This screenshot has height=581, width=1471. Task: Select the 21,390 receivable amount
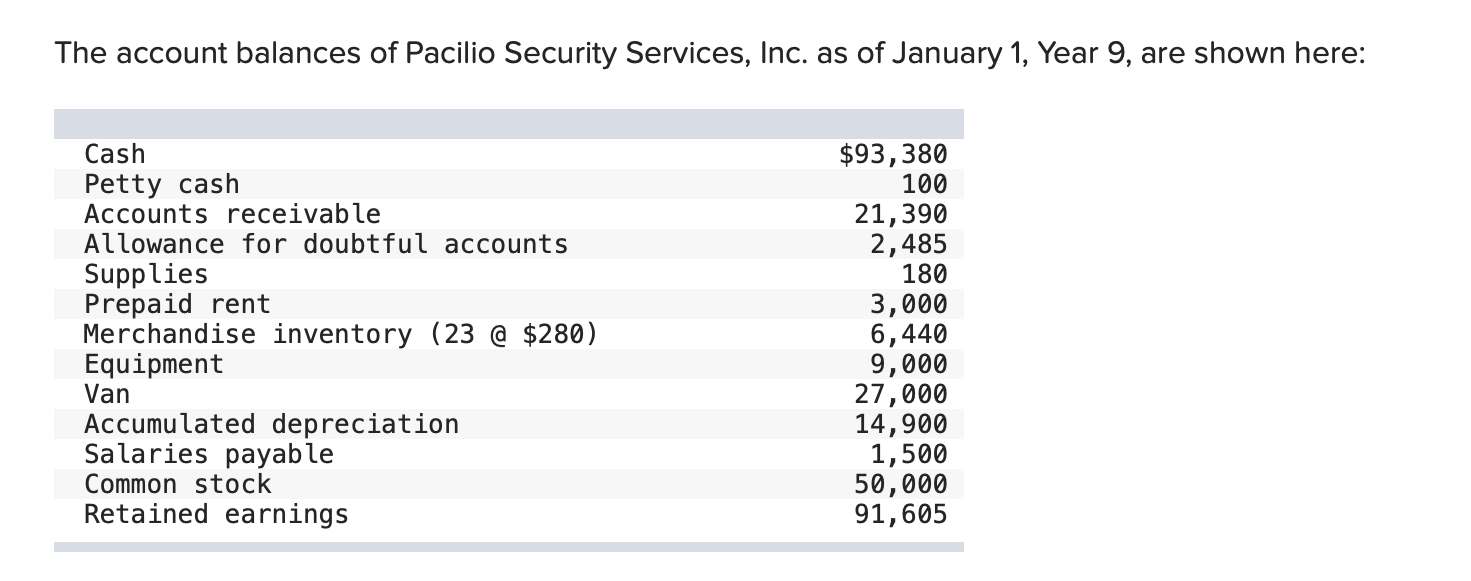click(900, 214)
